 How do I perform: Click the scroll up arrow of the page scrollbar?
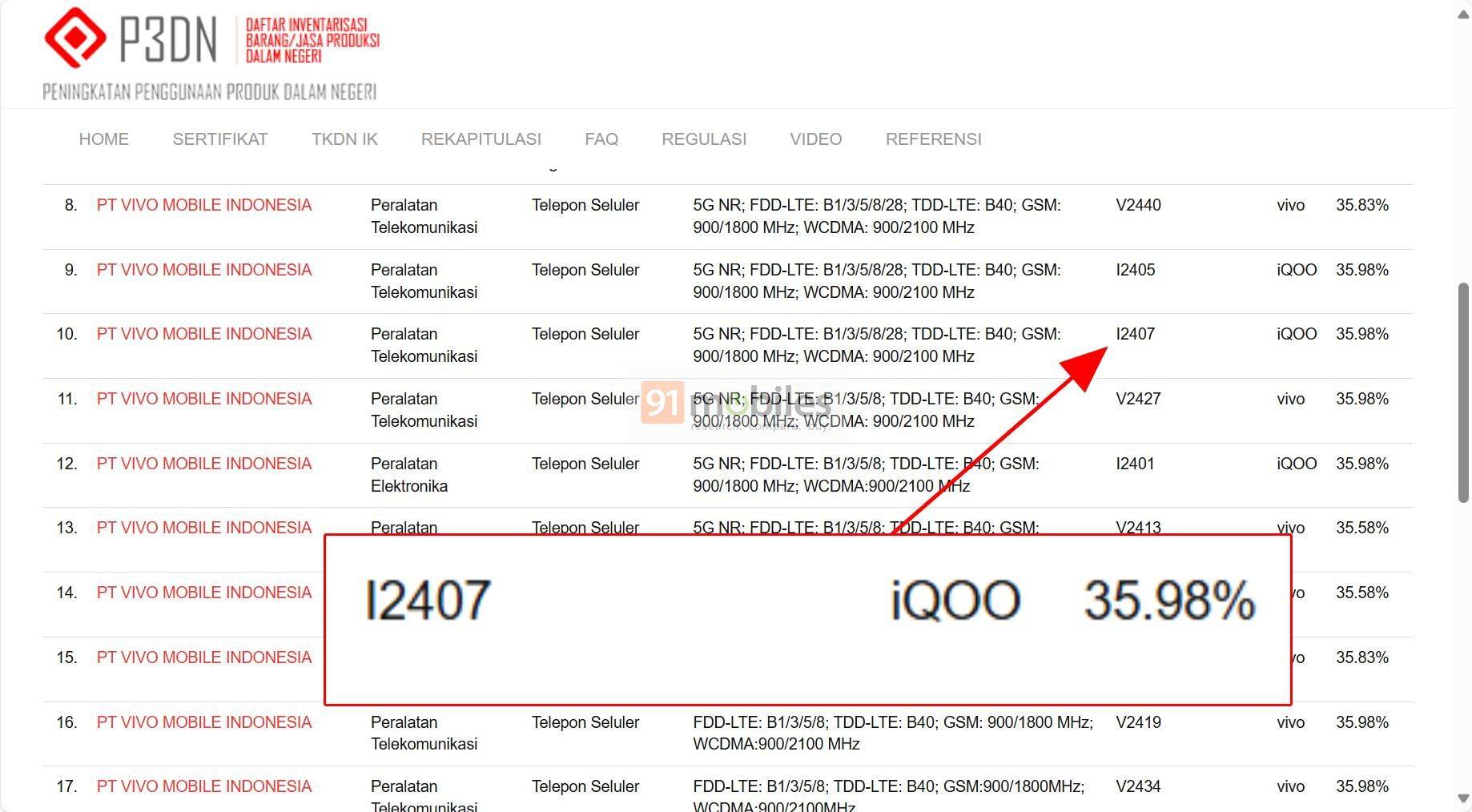pos(1463,15)
